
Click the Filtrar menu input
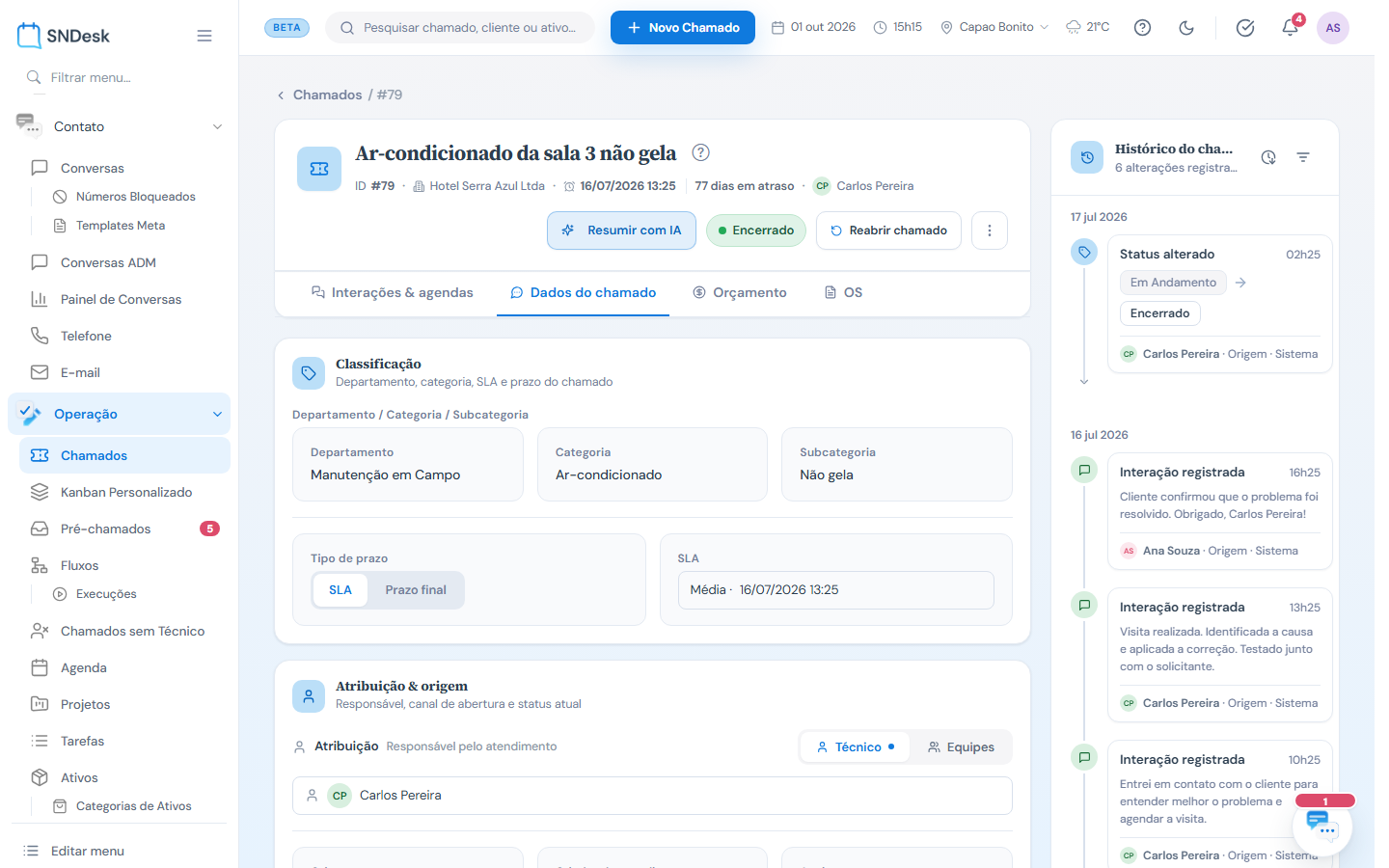tap(120, 77)
